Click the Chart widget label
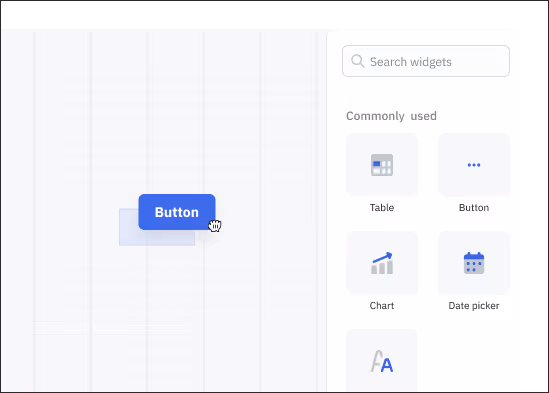 click(x=382, y=306)
